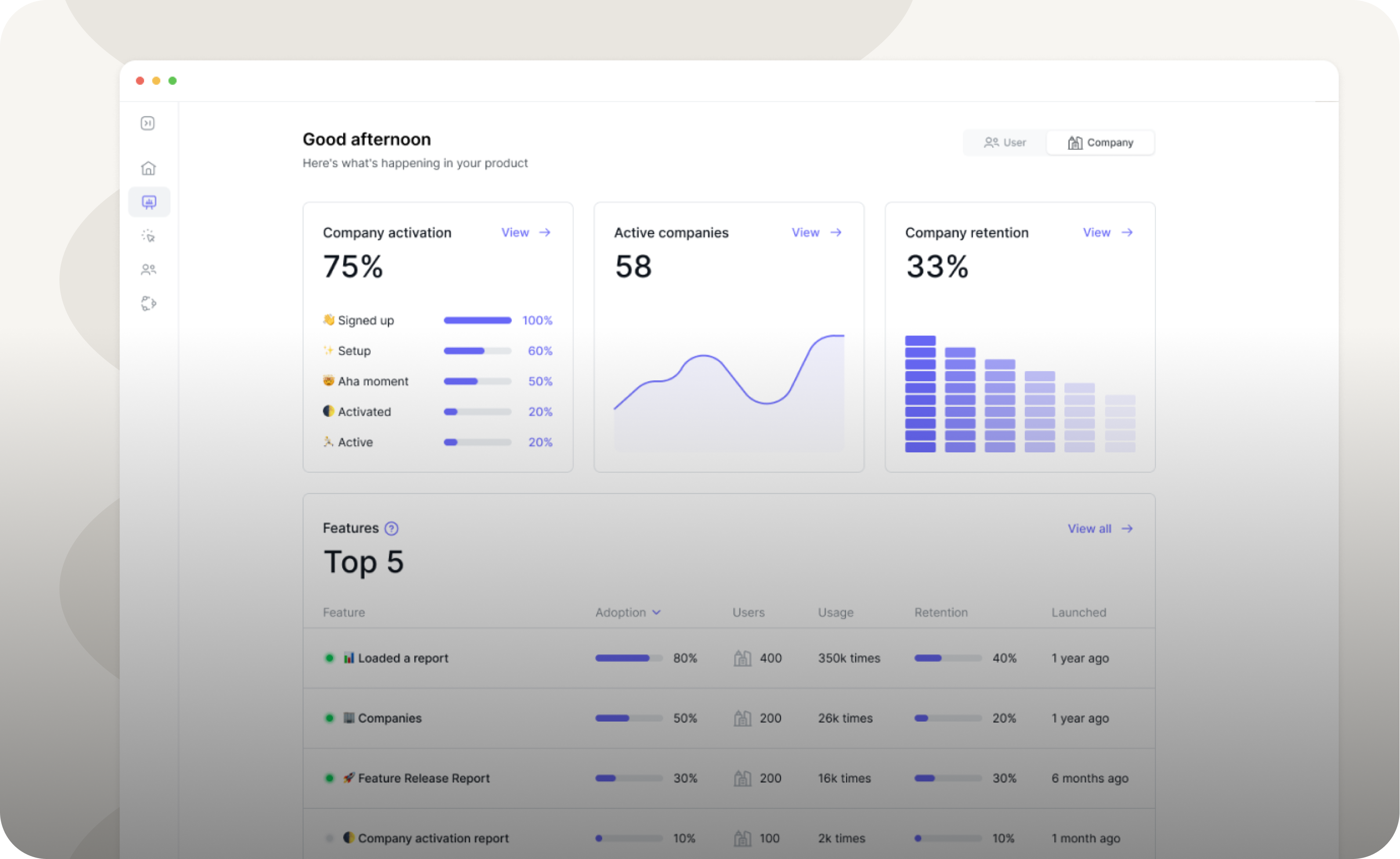Open the Loaded a report feature row
The height and width of the screenshot is (859, 1400).
(403, 658)
